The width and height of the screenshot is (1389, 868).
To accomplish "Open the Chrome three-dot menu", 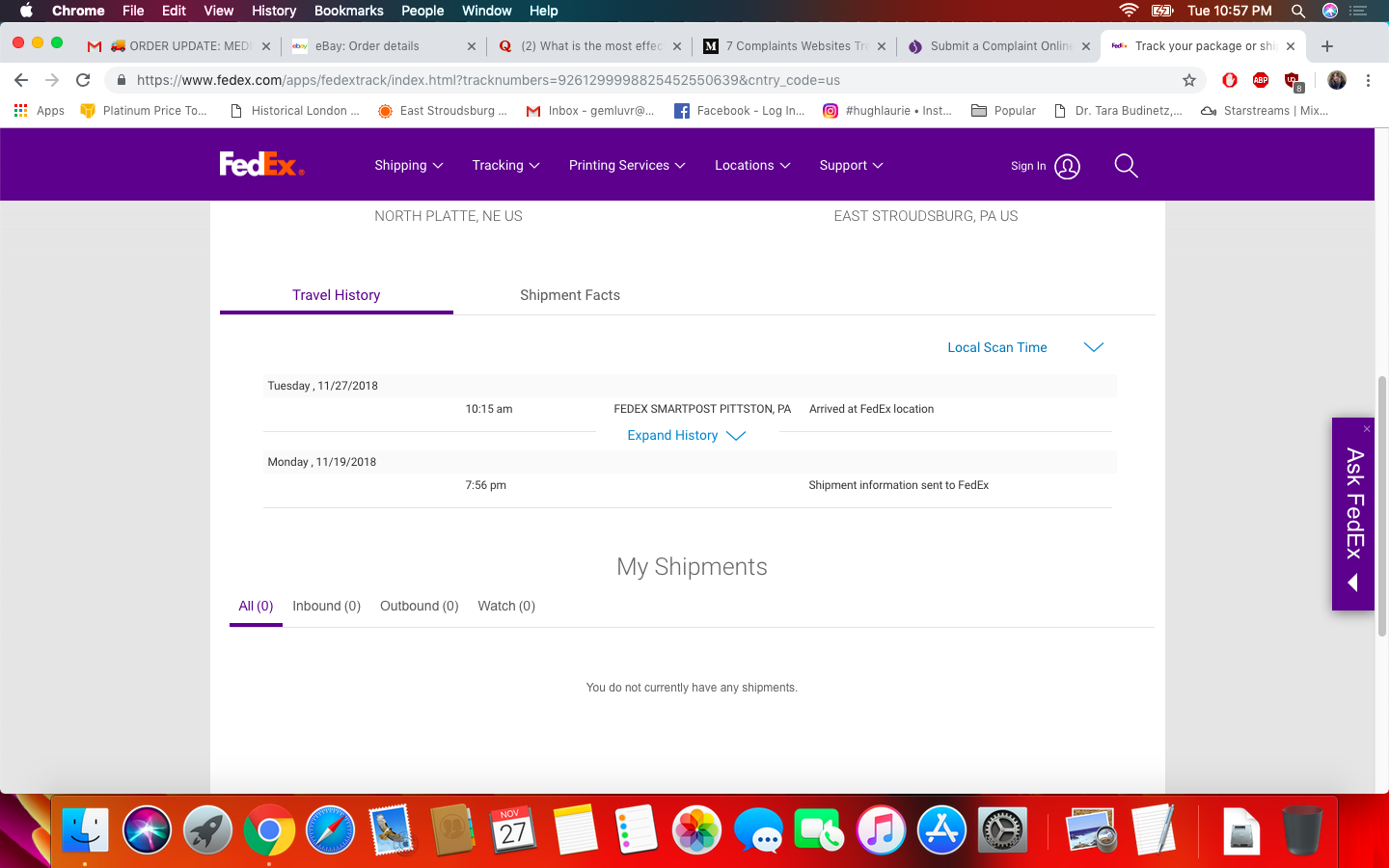I will tap(1368, 80).
